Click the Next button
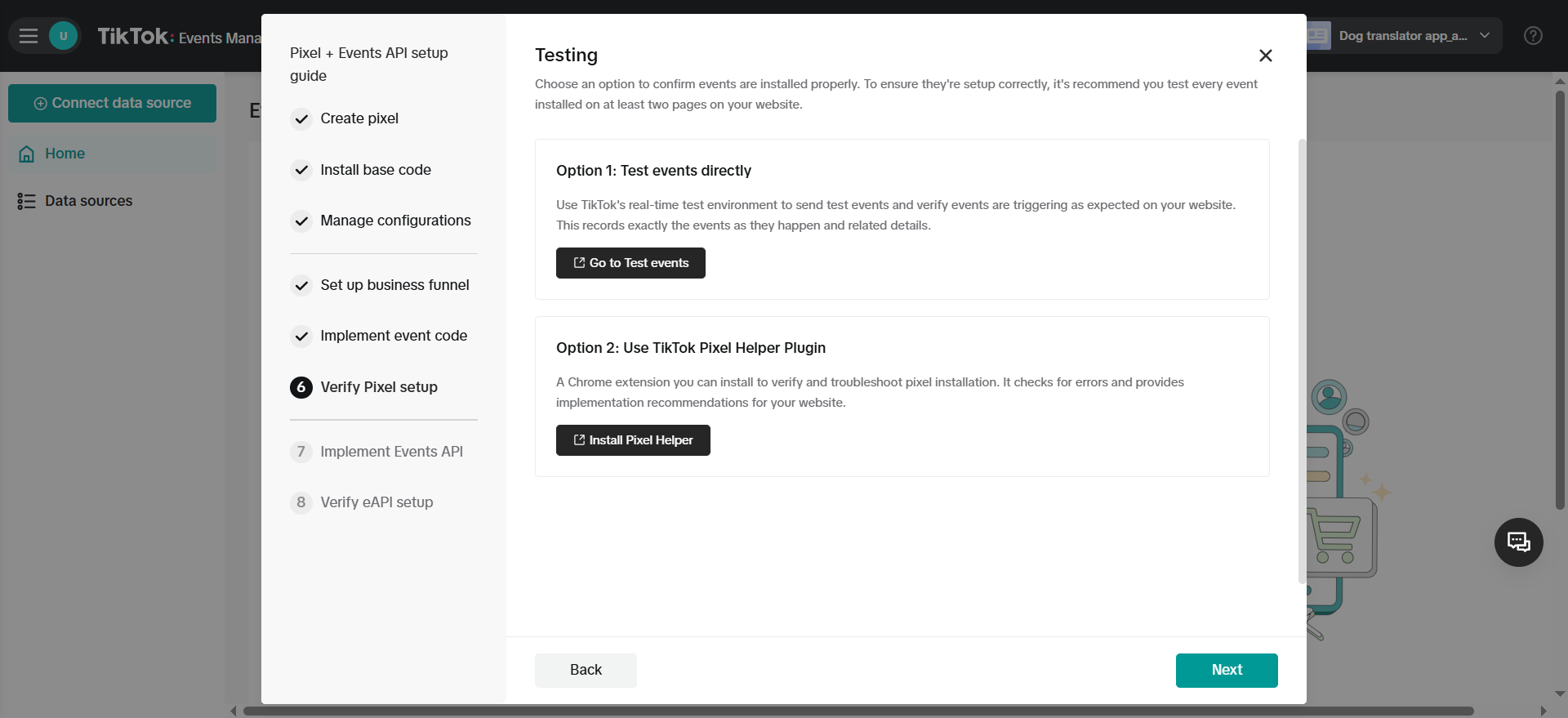1568x718 pixels. click(x=1227, y=670)
